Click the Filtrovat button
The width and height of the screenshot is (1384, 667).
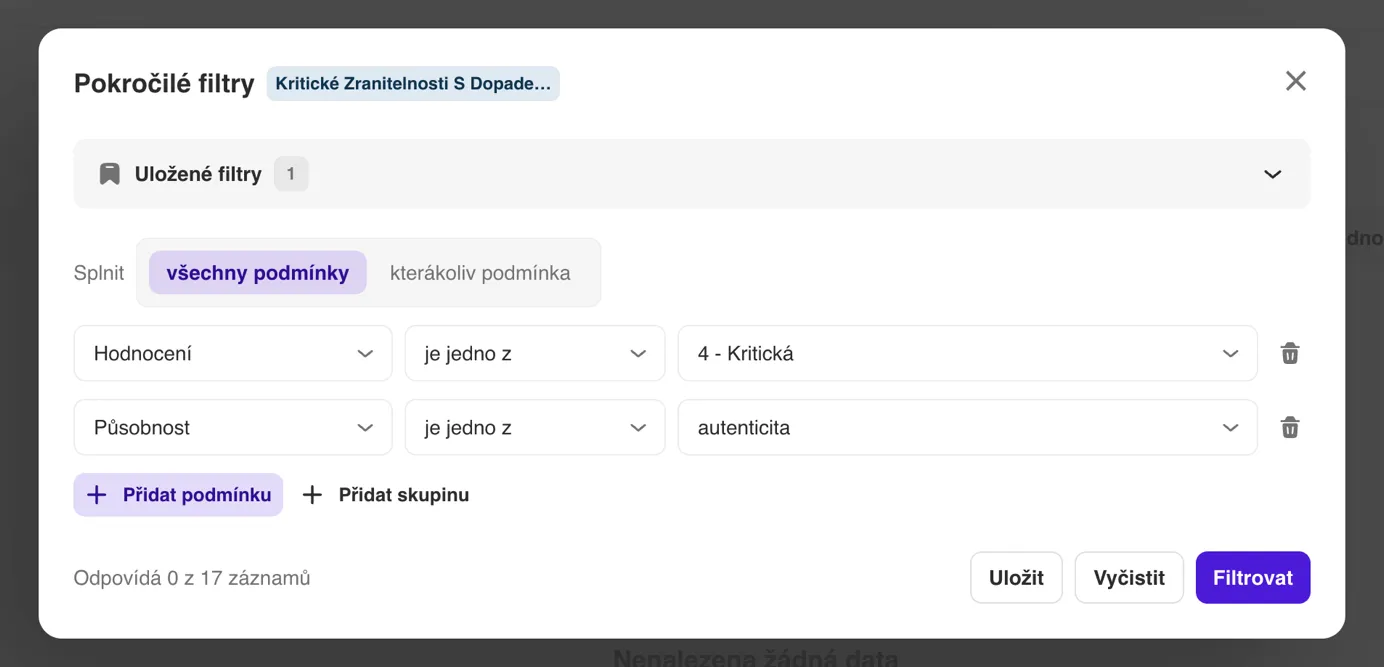click(x=1253, y=578)
